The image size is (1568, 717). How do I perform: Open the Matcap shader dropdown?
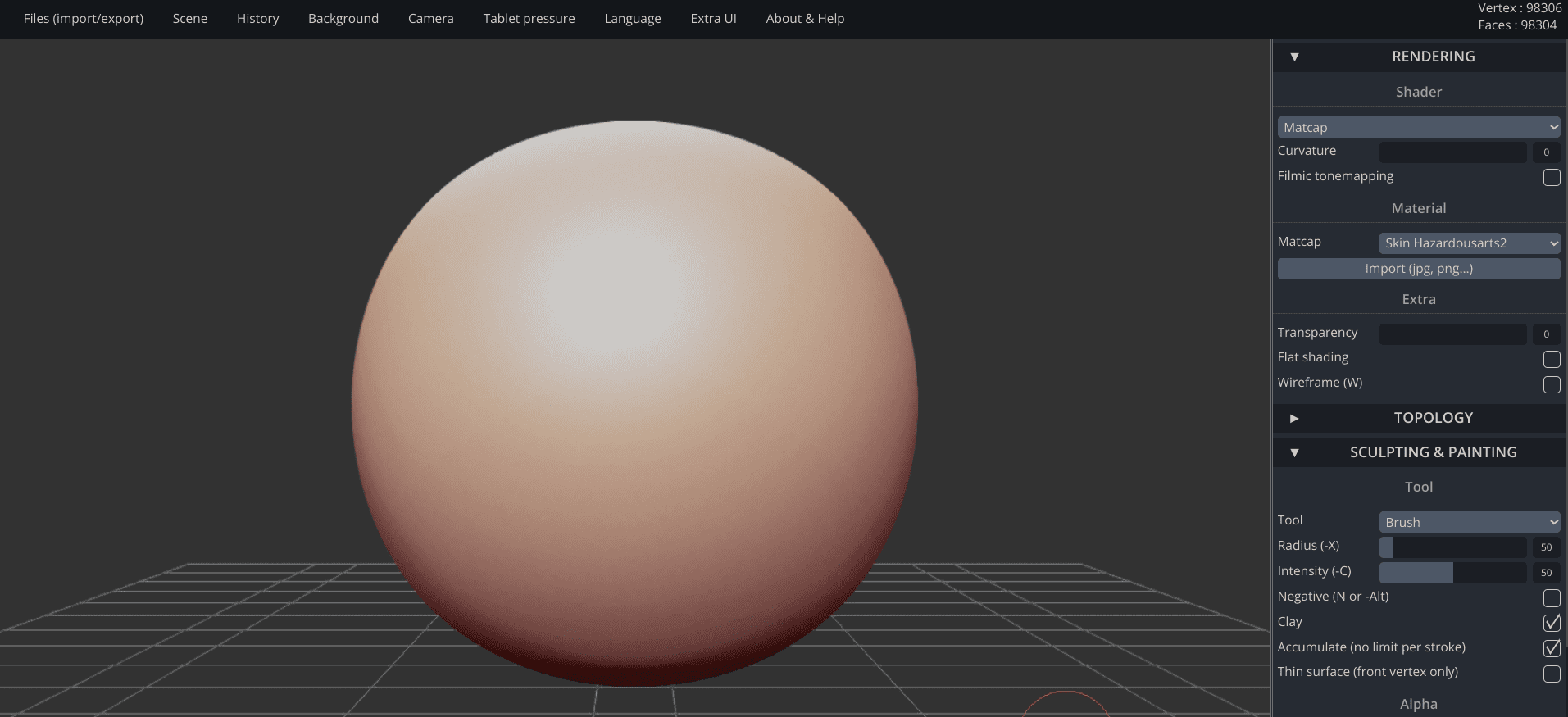(x=1419, y=127)
